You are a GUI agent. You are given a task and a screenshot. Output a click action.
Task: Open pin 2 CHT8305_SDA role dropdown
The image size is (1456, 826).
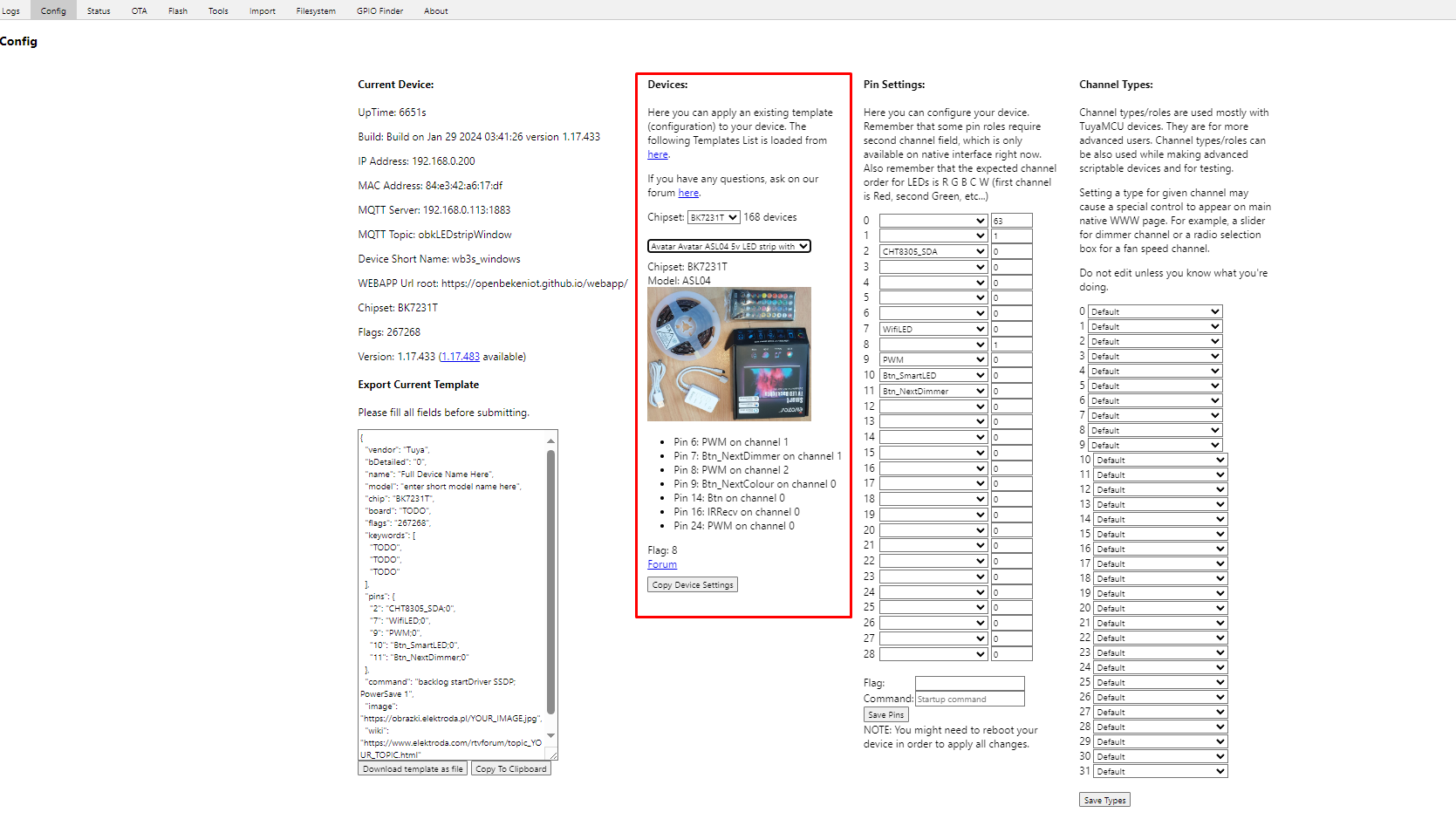click(933, 251)
